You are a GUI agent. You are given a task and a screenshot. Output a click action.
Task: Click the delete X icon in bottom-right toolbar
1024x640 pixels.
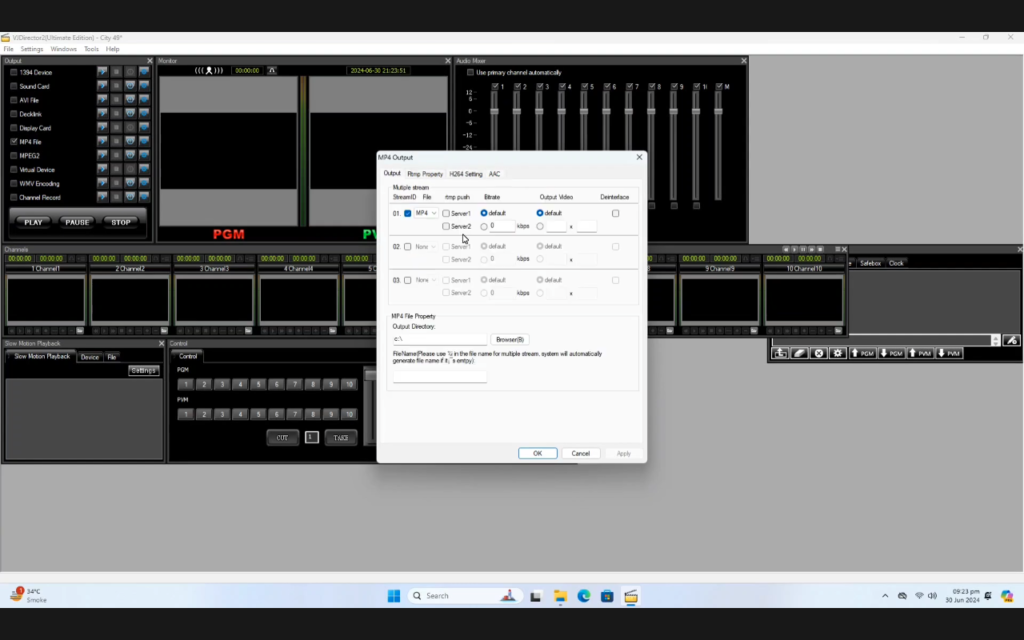pos(817,352)
